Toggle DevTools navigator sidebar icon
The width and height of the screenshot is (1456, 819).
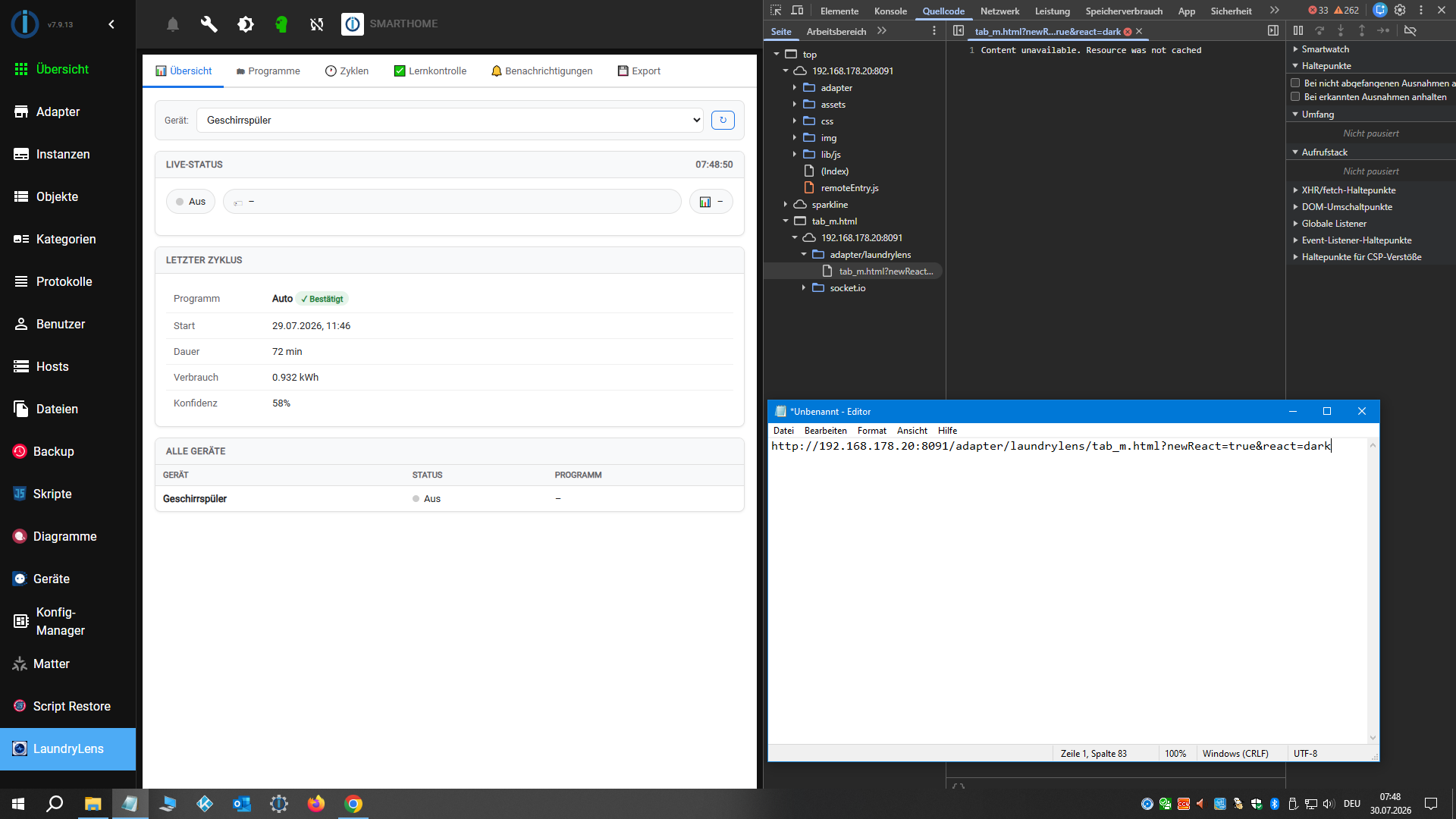coord(959,30)
